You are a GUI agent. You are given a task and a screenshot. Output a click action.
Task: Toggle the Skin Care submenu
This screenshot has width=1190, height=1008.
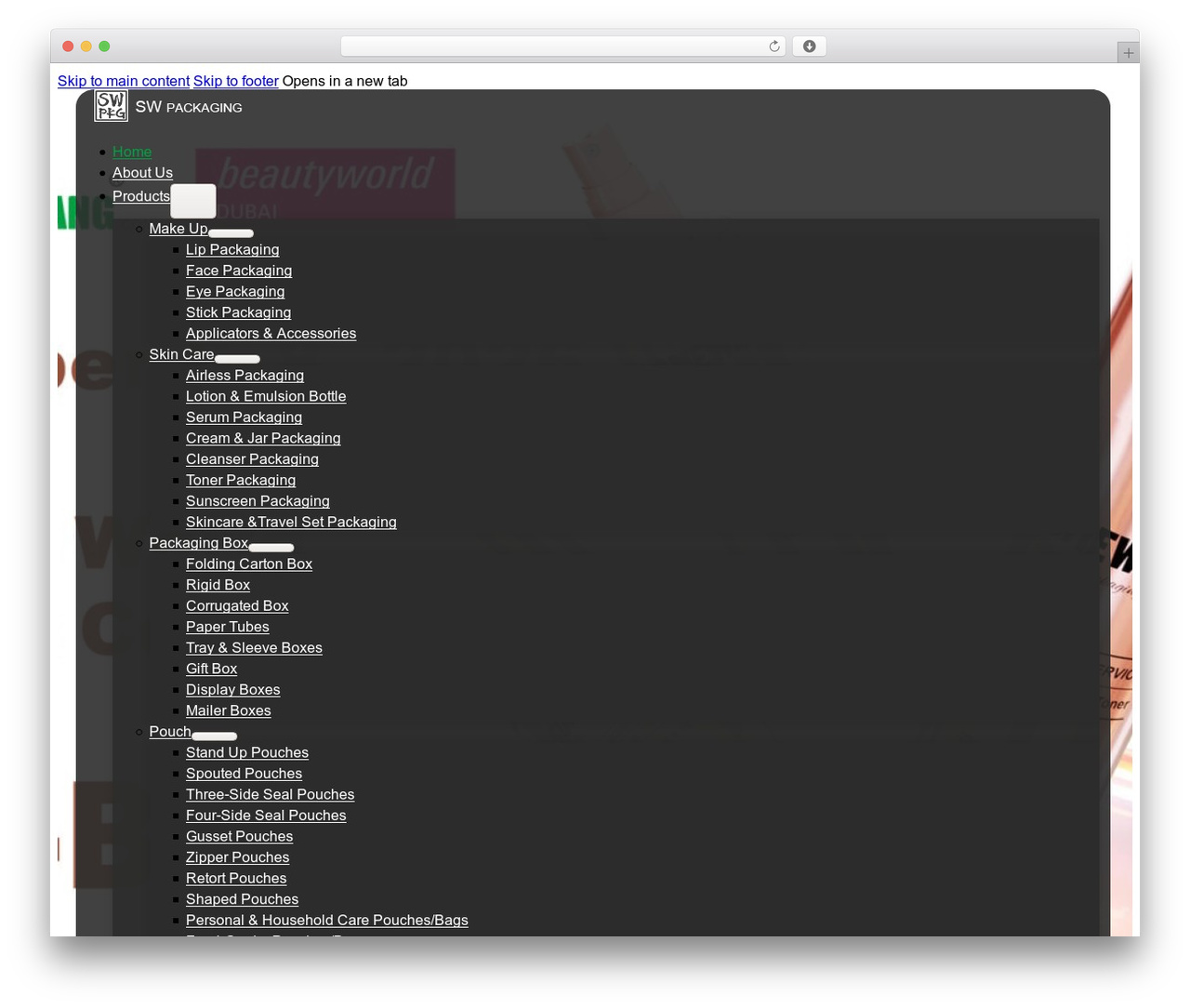coord(237,359)
